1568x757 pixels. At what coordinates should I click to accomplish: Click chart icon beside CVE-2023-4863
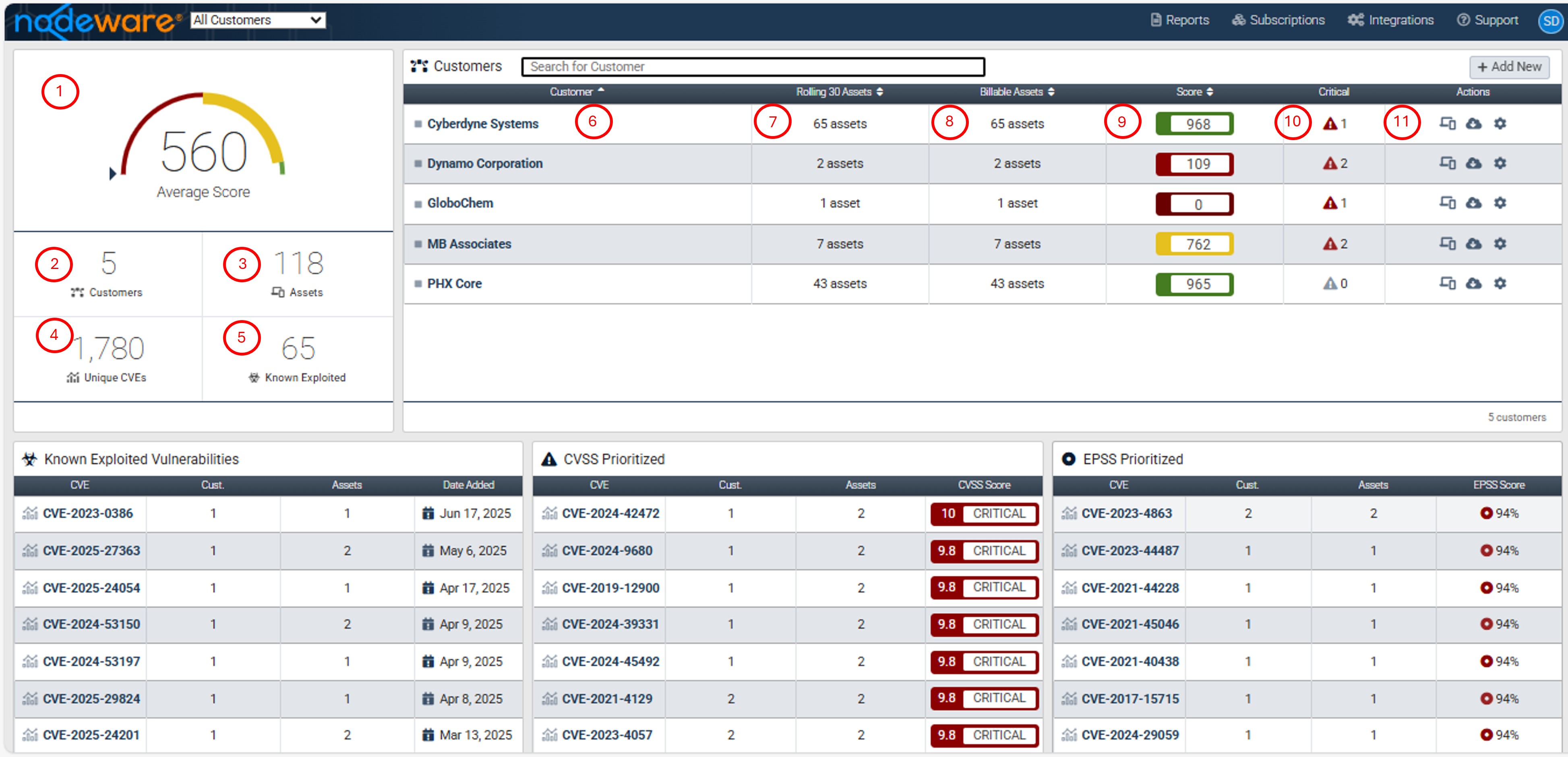pyautogui.click(x=1069, y=513)
